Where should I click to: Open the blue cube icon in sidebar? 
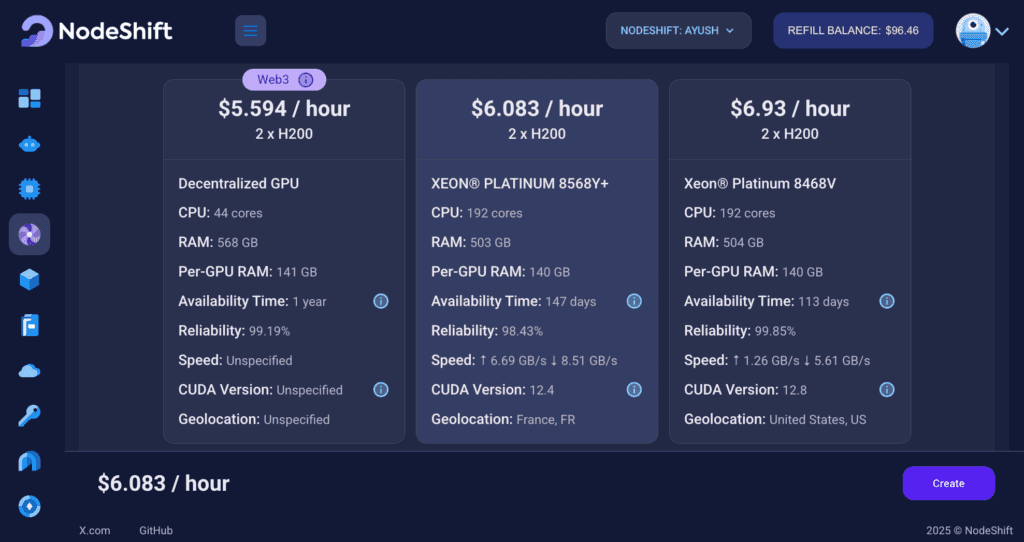tap(29, 279)
